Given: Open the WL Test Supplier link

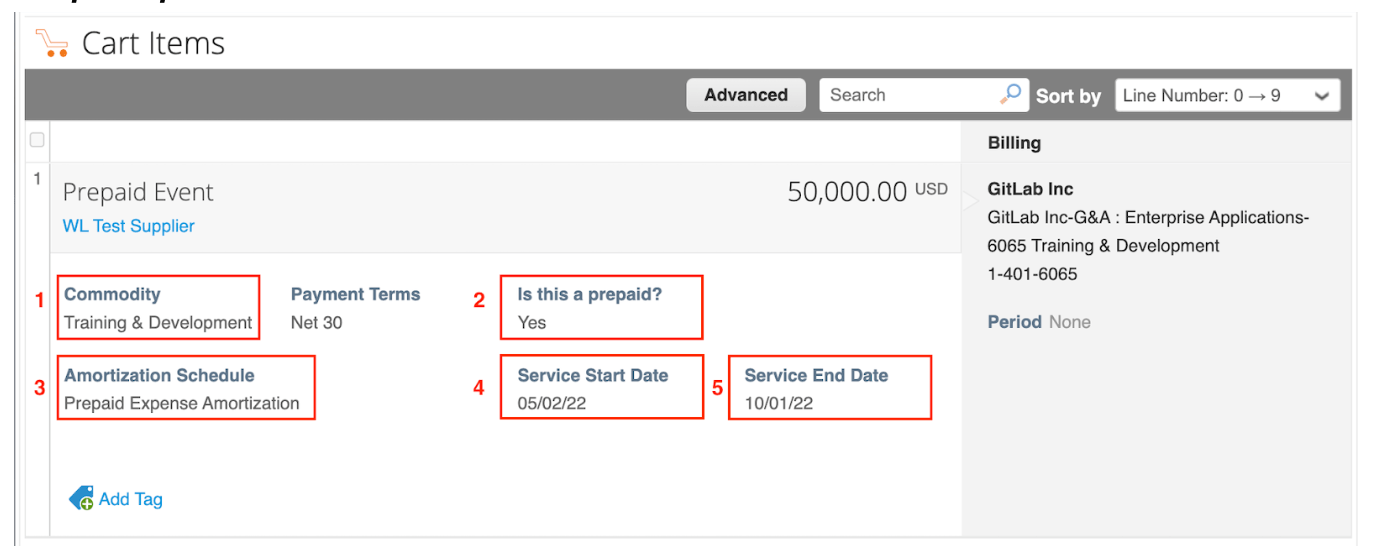Looking at the screenshot, I should [129, 226].
